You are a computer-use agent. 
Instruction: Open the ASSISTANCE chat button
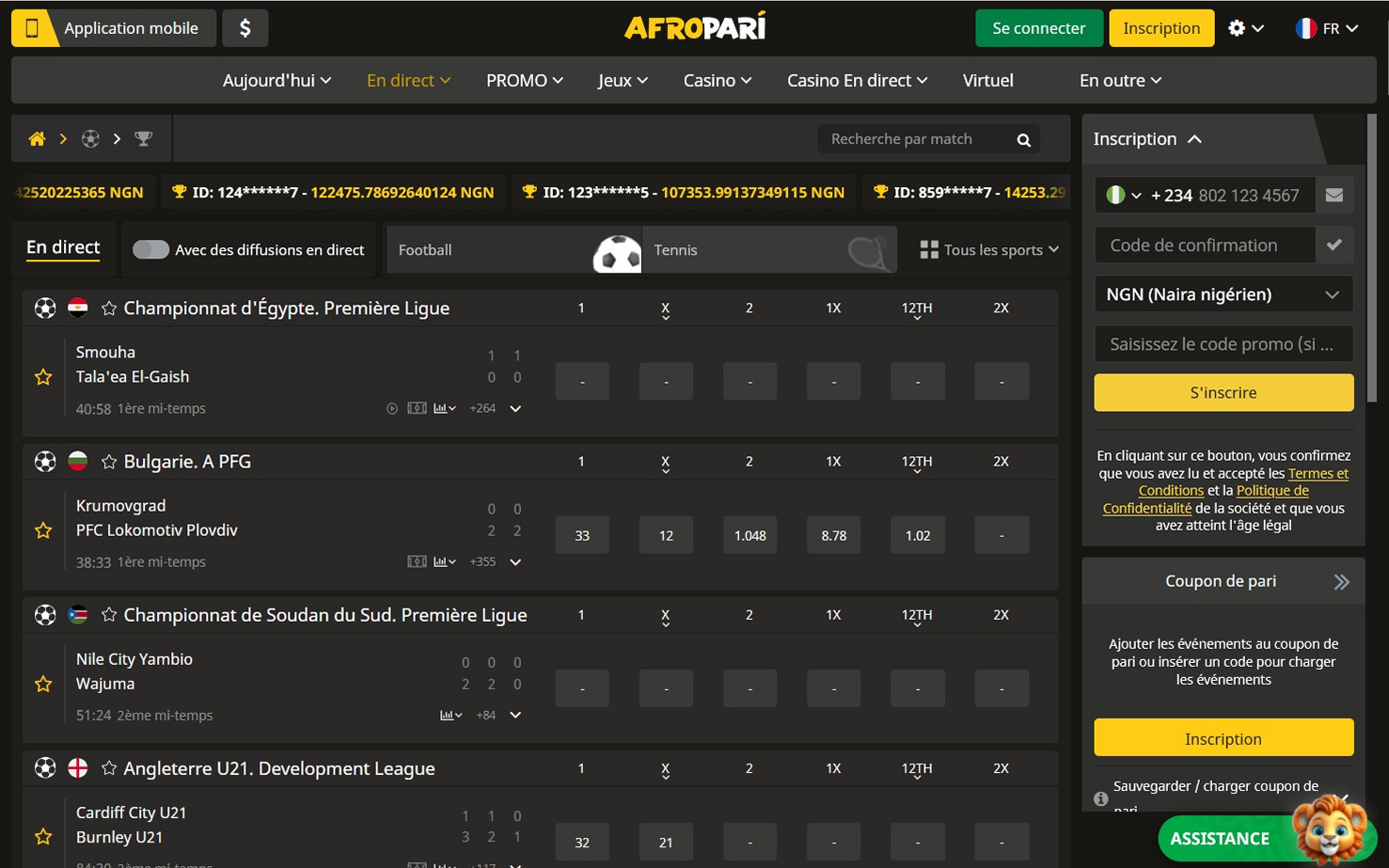(1220, 839)
